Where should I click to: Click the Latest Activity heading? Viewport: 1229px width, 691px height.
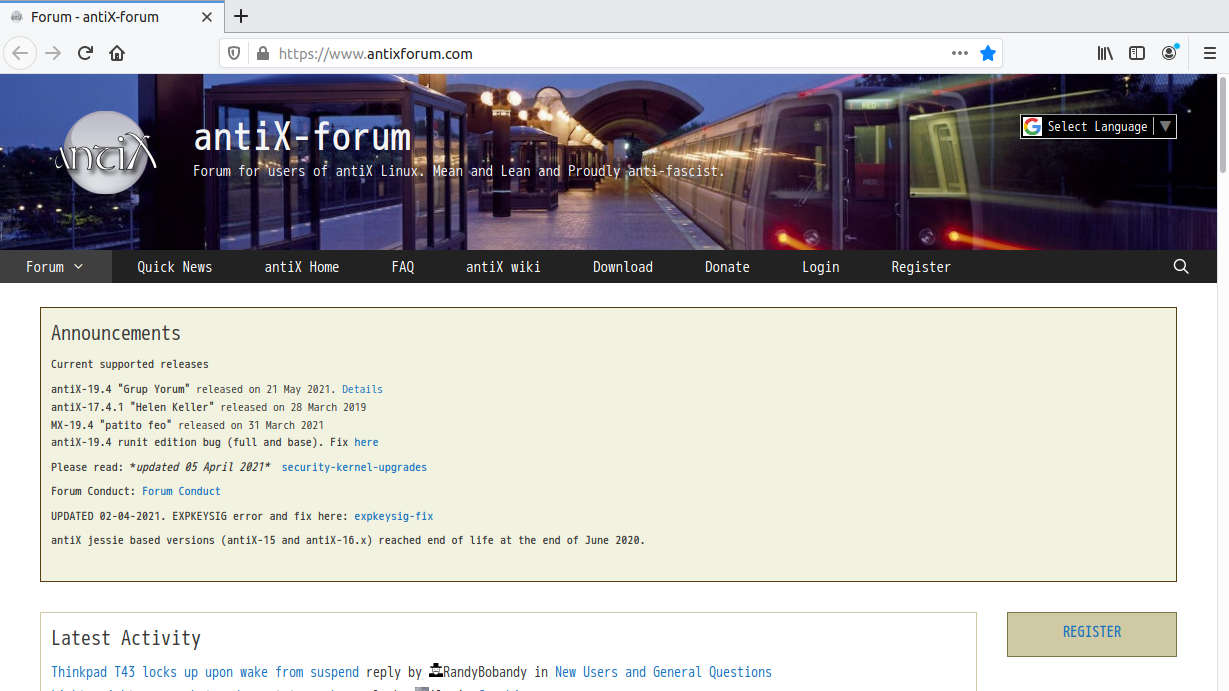coord(126,638)
